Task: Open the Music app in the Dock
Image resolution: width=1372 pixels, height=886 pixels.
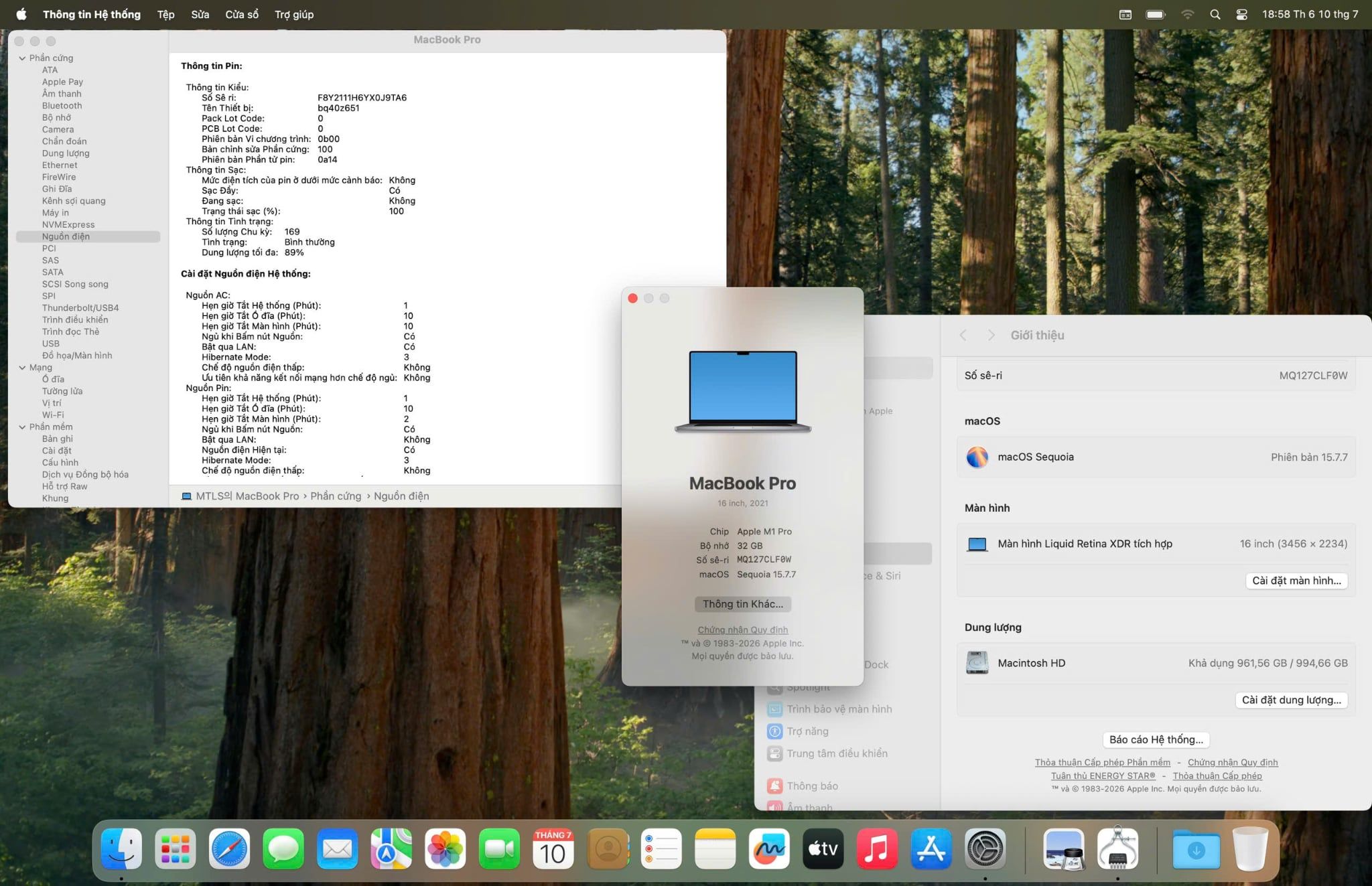Action: pos(877,848)
